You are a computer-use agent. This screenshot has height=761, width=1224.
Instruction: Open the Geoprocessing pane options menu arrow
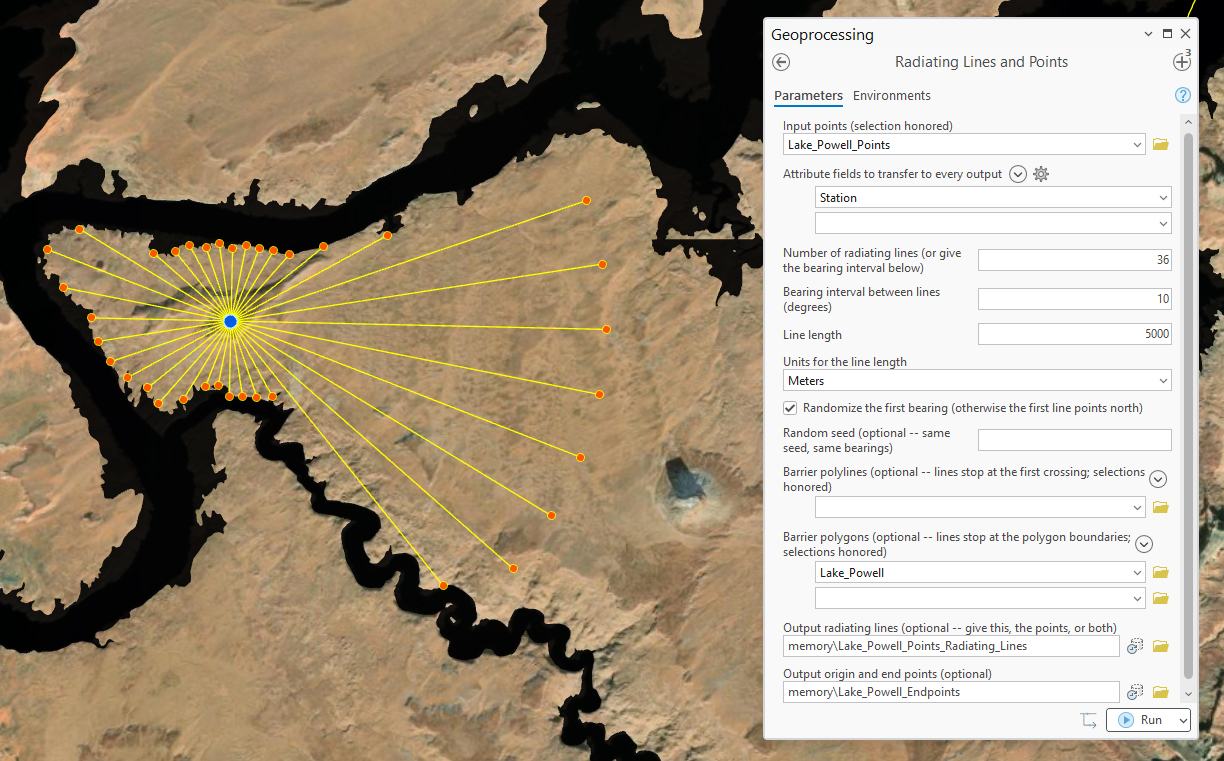point(1148,34)
